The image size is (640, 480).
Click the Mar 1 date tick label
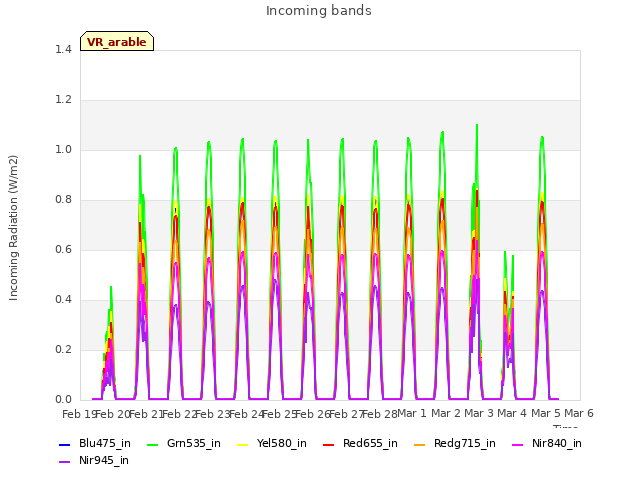pyautogui.click(x=412, y=413)
